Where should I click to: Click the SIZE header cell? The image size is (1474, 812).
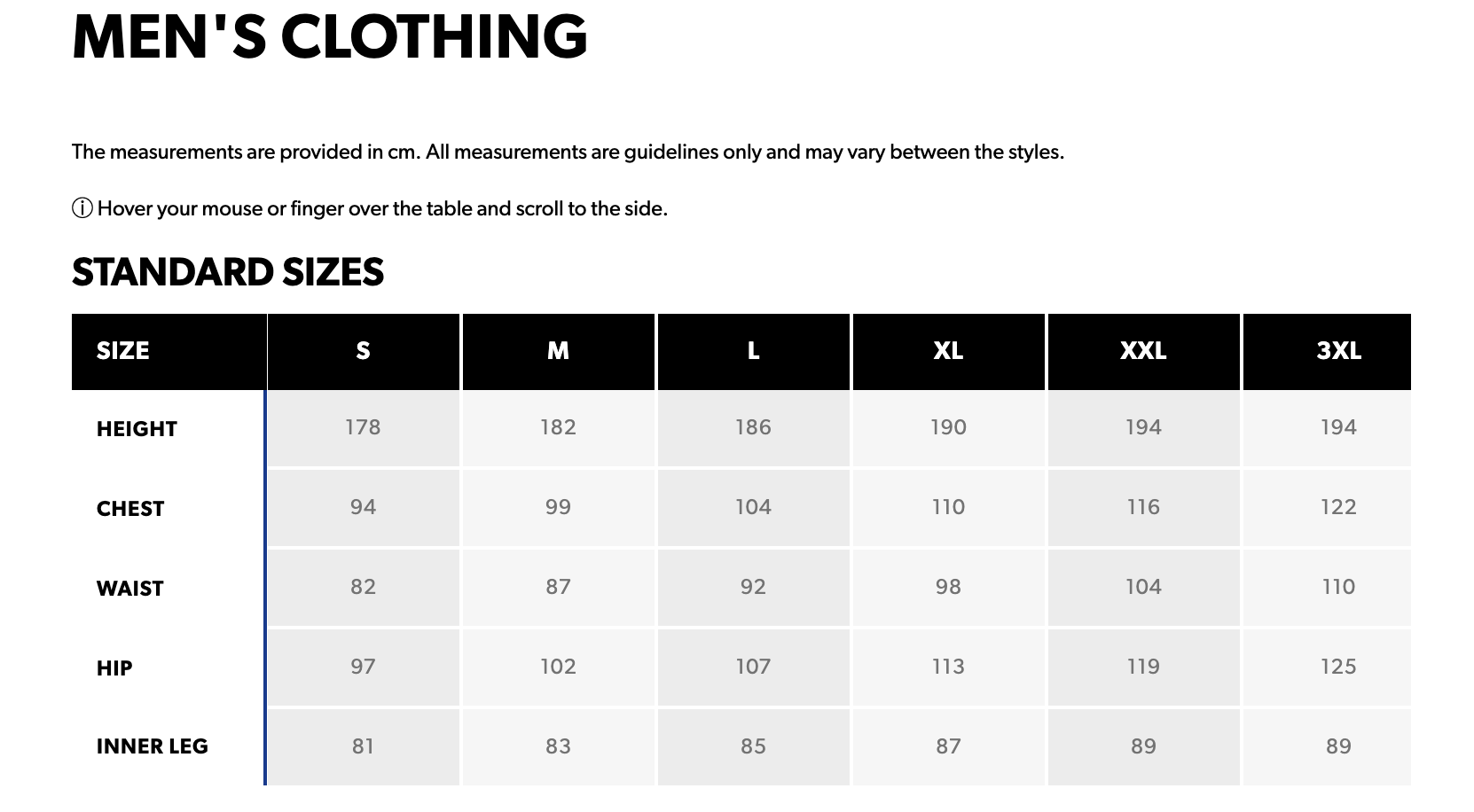point(123,351)
